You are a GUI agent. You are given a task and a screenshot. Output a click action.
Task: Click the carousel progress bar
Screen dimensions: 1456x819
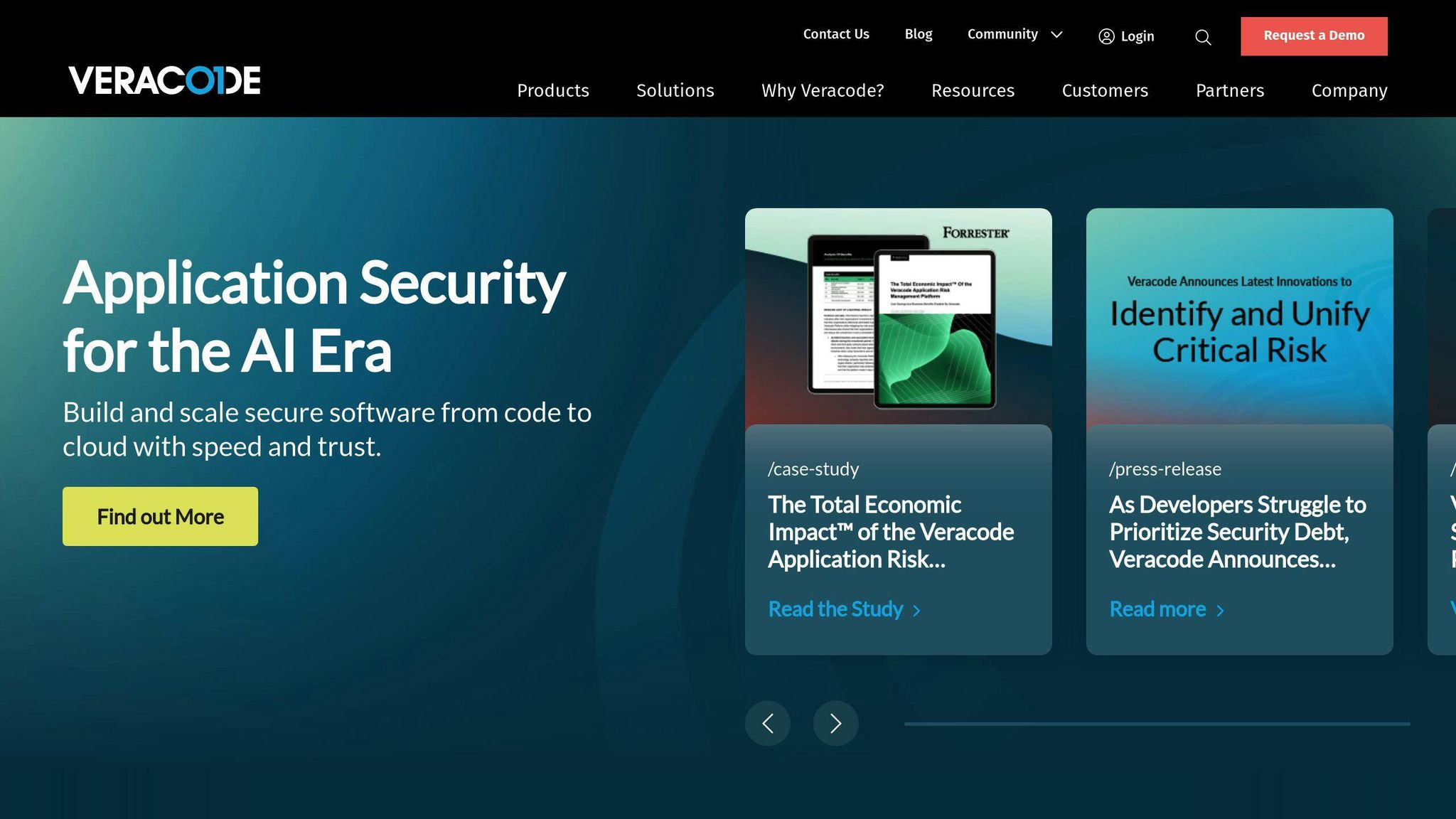[x=1157, y=724]
